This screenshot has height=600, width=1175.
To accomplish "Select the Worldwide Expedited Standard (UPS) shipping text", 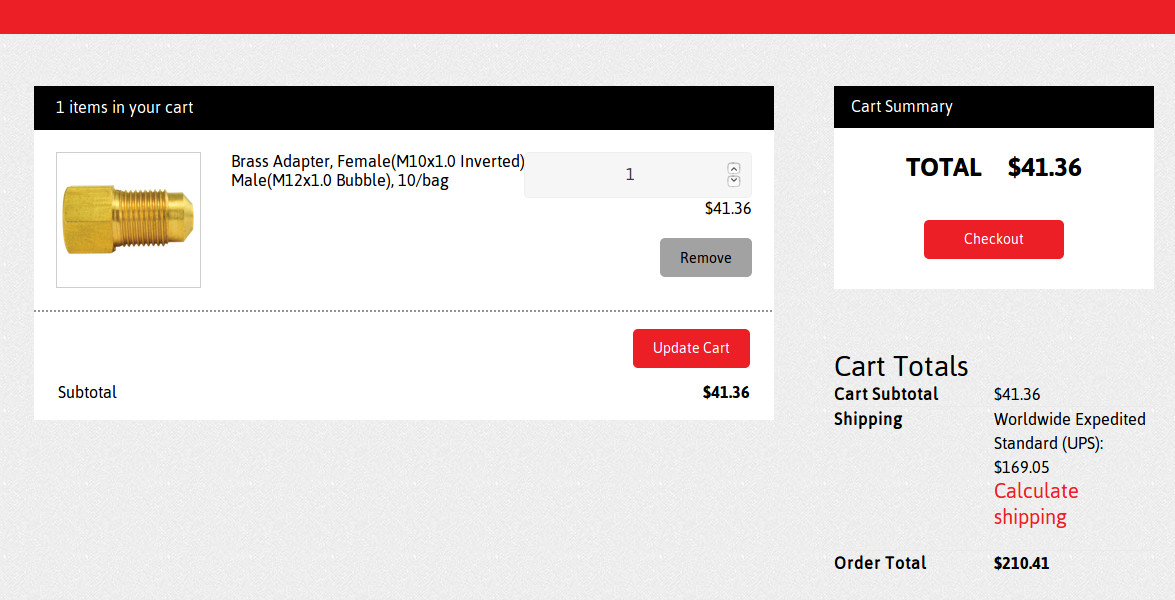I will coord(1069,431).
